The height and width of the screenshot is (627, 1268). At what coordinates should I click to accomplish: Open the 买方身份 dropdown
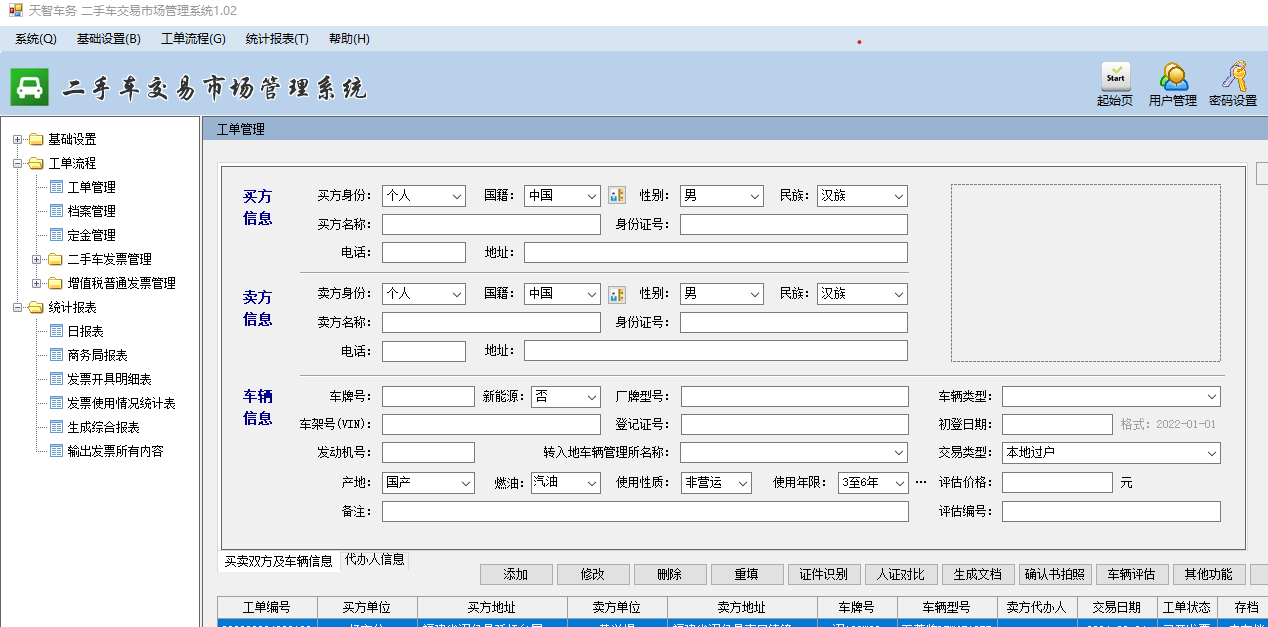pos(424,196)
